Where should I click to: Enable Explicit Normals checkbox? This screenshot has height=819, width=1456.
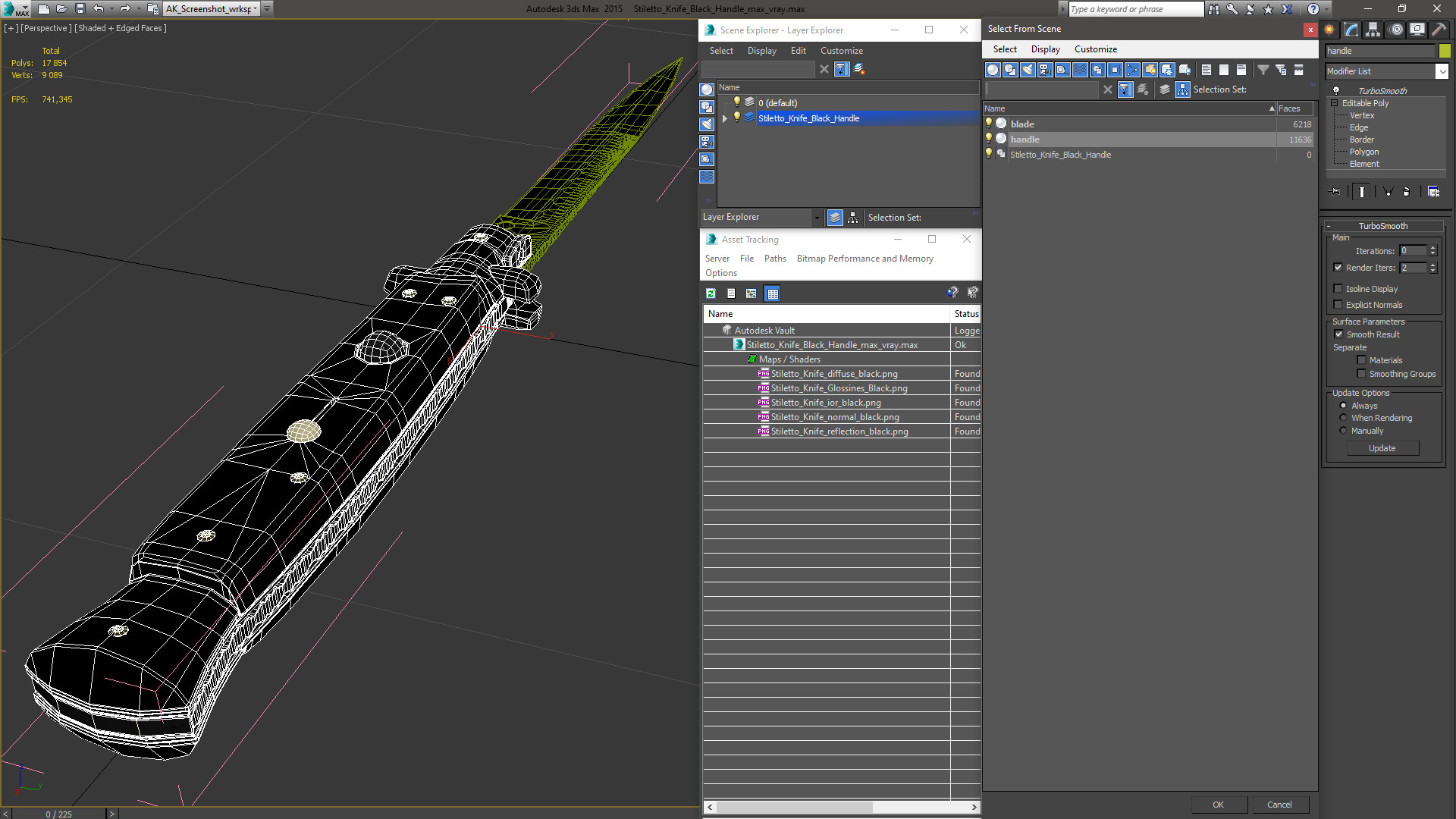point(1338,305)
